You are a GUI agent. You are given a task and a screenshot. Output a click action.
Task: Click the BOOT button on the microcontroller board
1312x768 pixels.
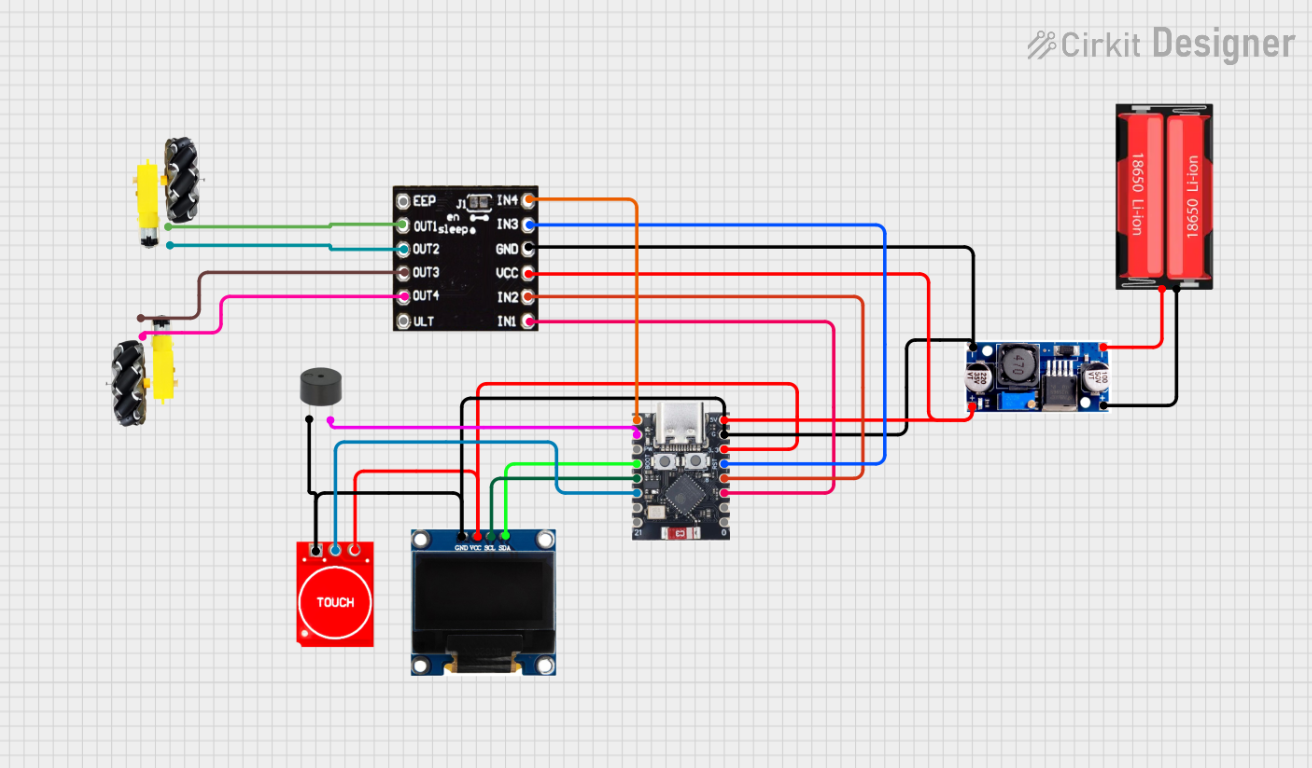[665, 461]
